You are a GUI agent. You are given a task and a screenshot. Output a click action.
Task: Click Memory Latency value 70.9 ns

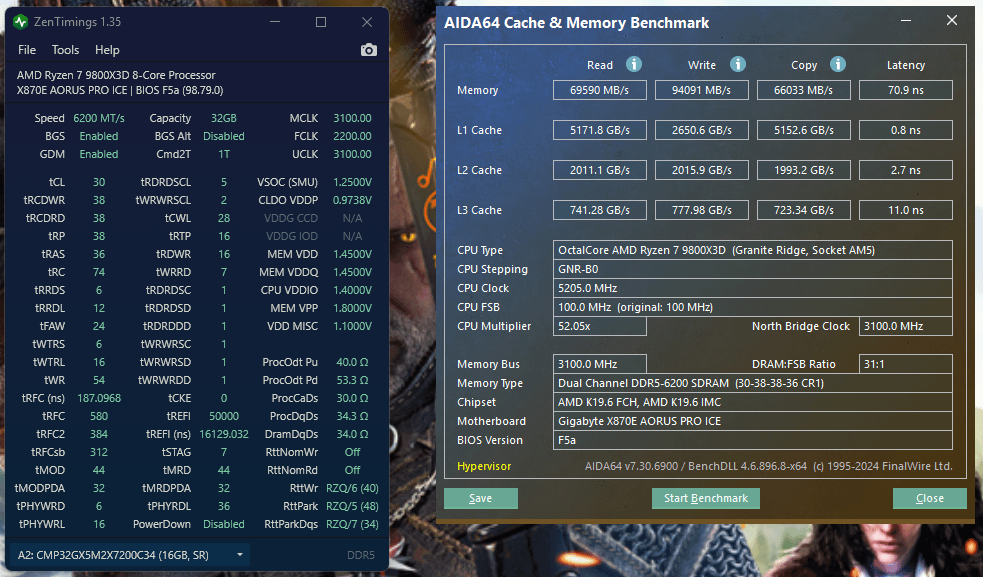[906, 90]
